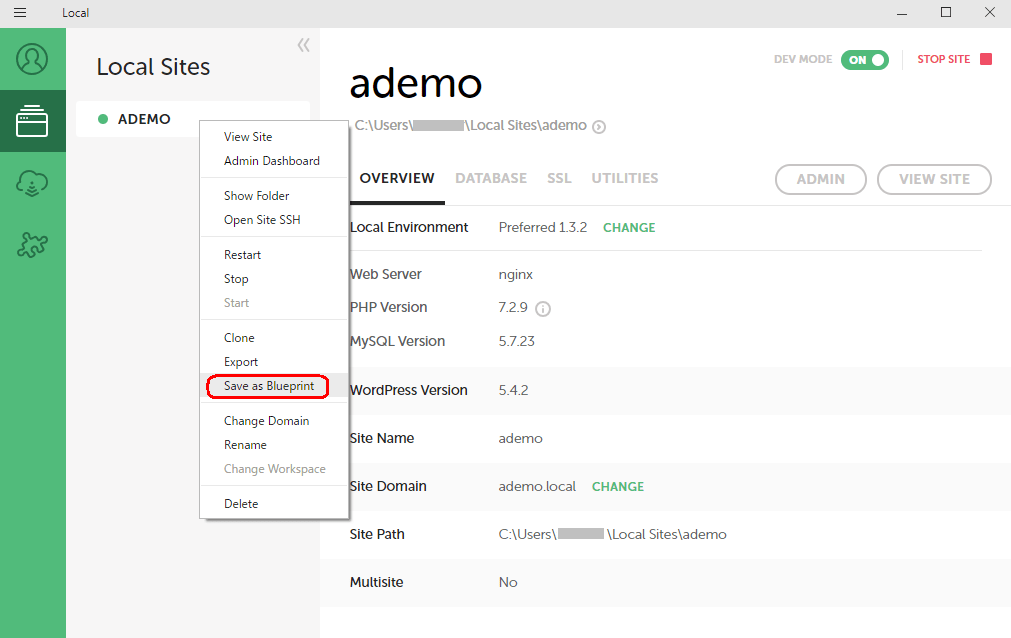This screenshot has width=1011, height=638.
Task: Click the 5.4.2 WordPress version value
Action: 513,390
